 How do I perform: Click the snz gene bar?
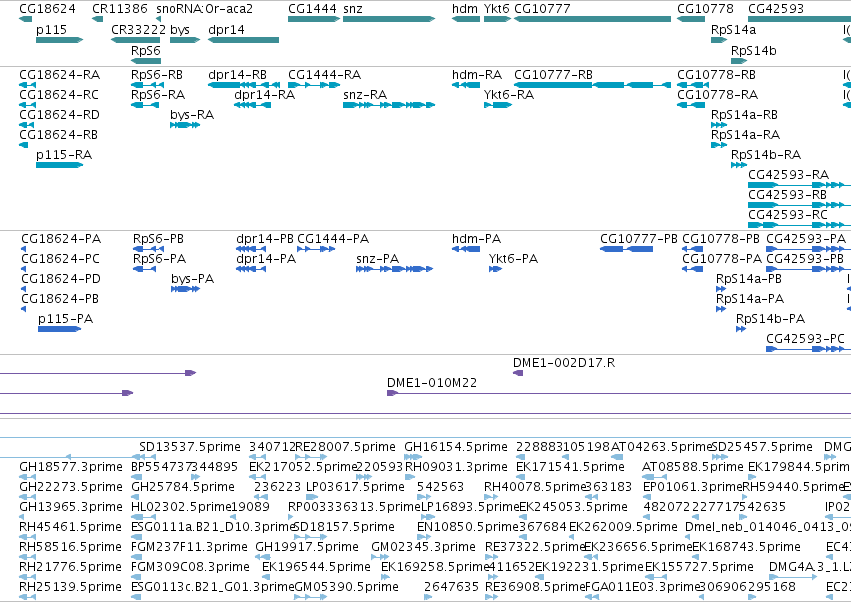click(x=389, y=19)
